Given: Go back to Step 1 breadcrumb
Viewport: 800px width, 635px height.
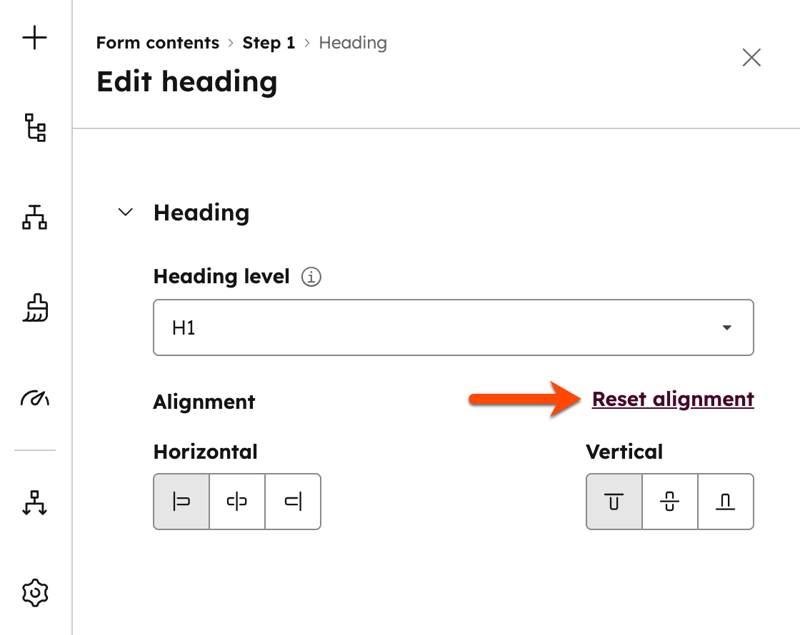Looking at the screenshot, I should (x=266, y=43).
